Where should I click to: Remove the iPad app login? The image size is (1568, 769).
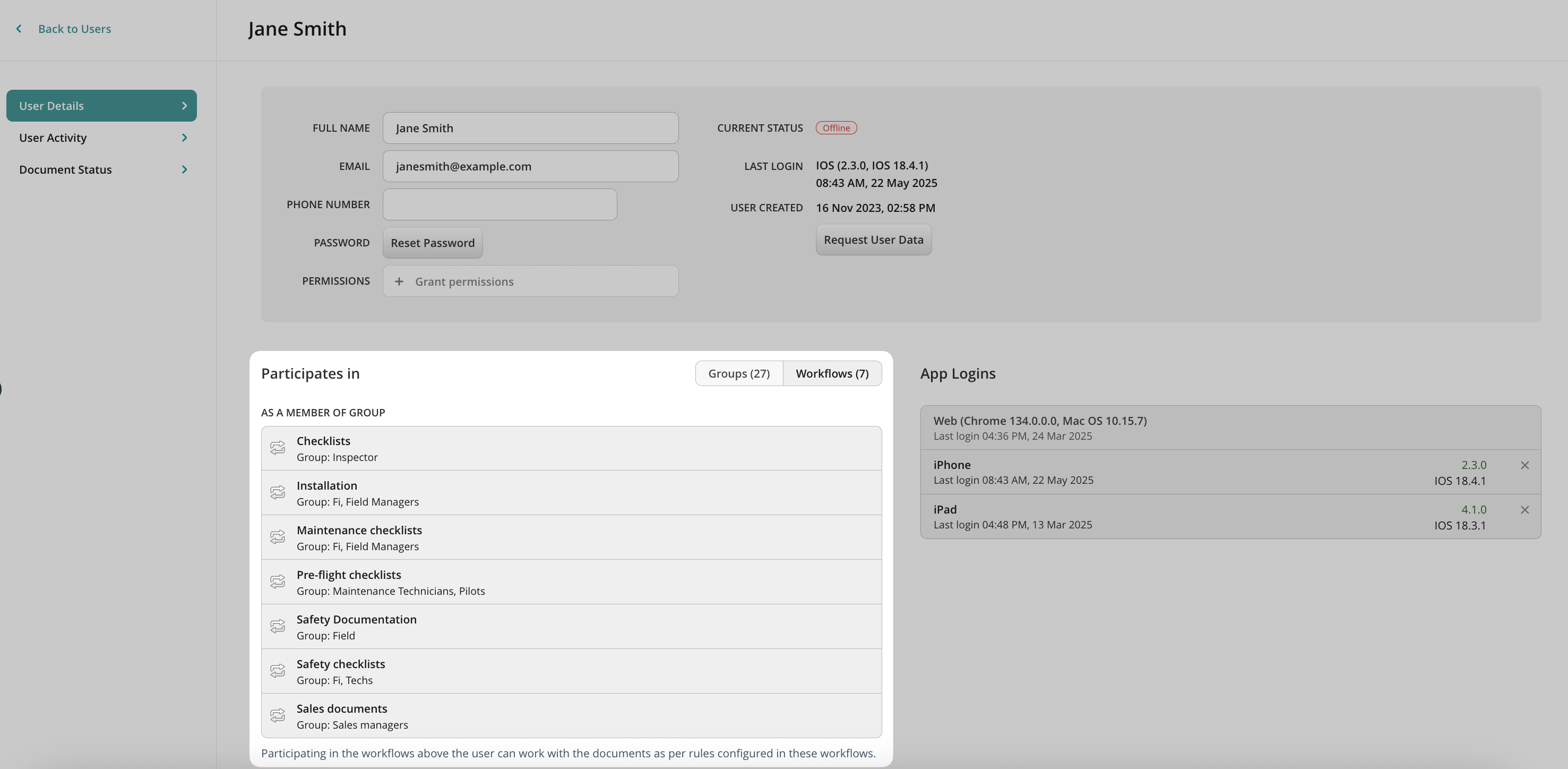(x=1525, y=510)
